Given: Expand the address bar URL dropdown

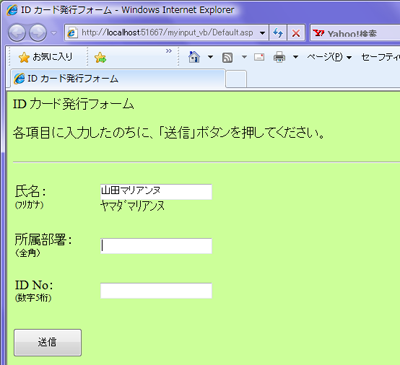Looking at the screenshot, I should pyautogui.click(x=262, y=33).
